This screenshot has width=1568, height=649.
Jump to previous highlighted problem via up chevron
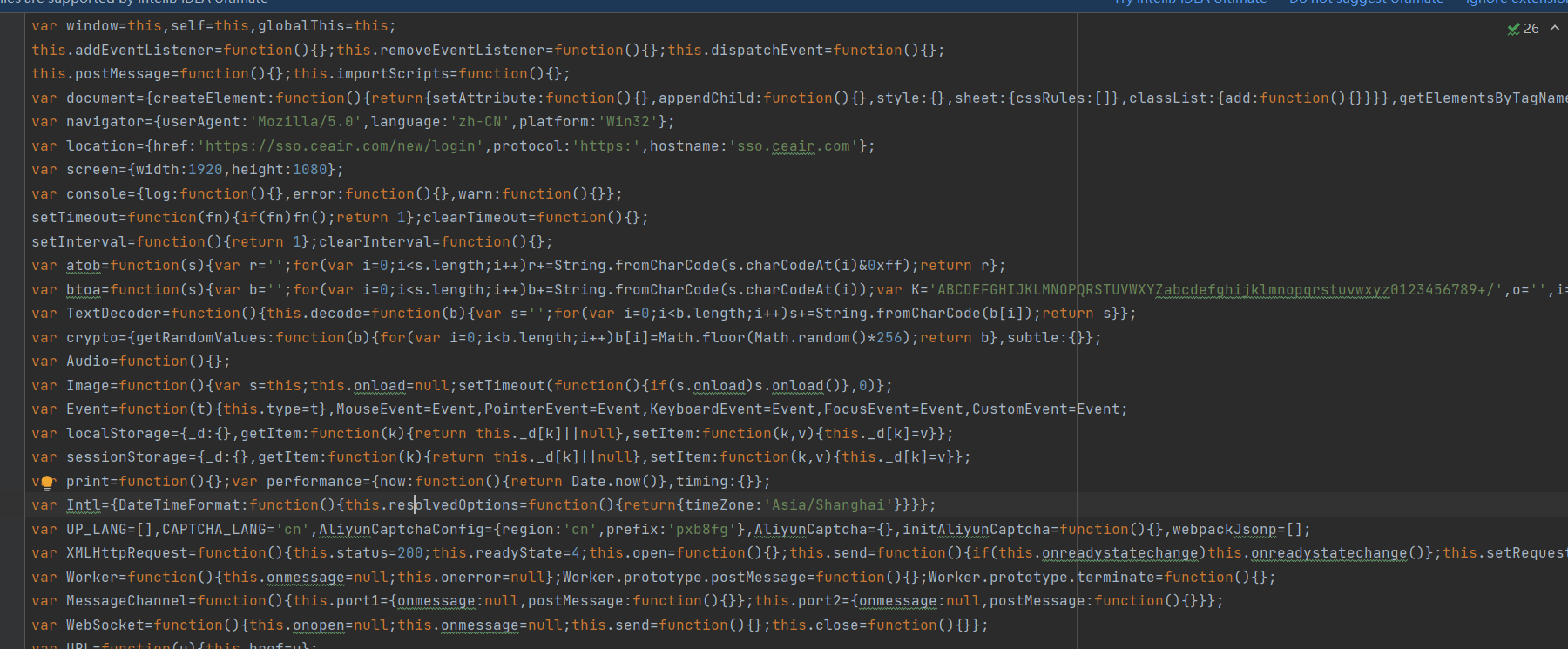1555,29
